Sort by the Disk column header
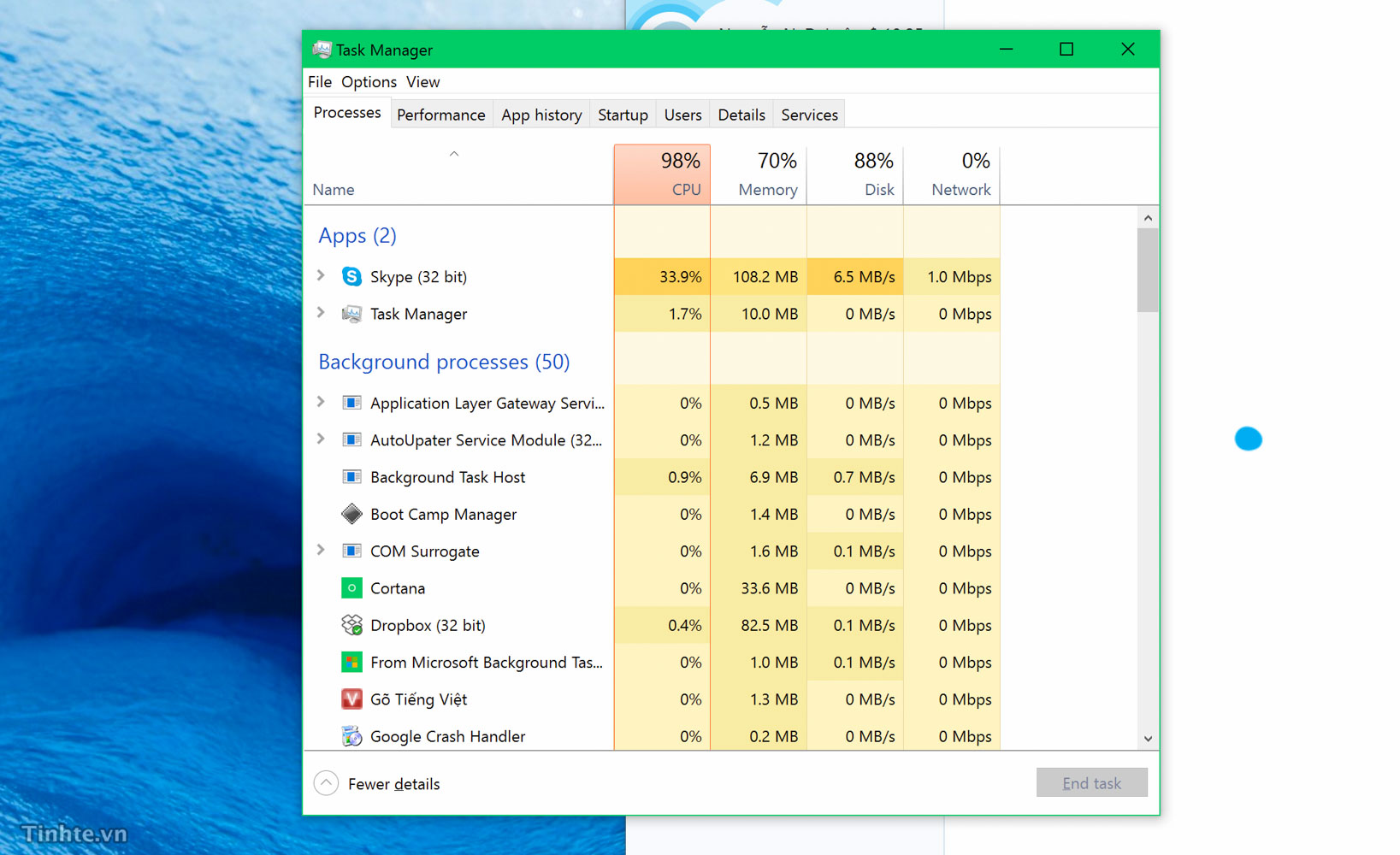 [855, 174]
